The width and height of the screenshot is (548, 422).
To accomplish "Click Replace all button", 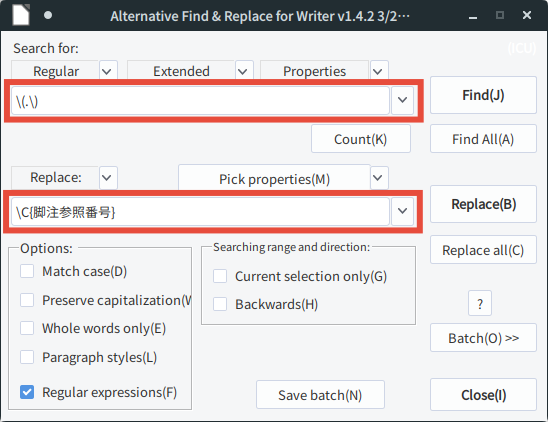I will [x=483, y=250].
